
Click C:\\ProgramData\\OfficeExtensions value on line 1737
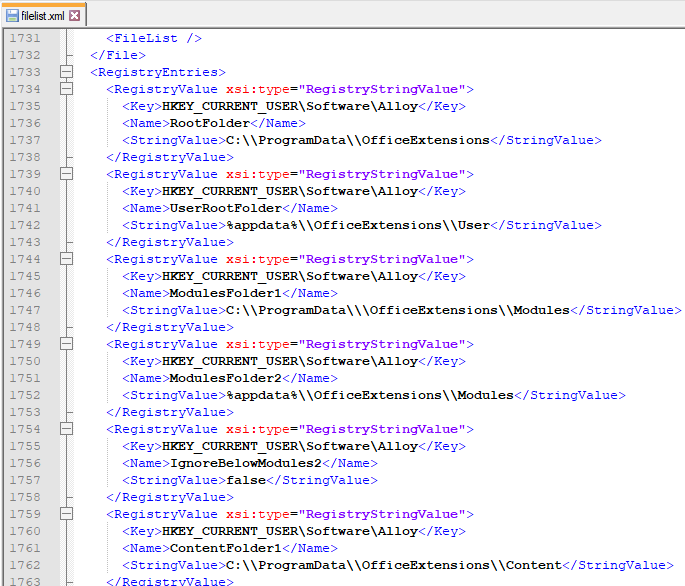pyautogui.click(x=358, y=140)
